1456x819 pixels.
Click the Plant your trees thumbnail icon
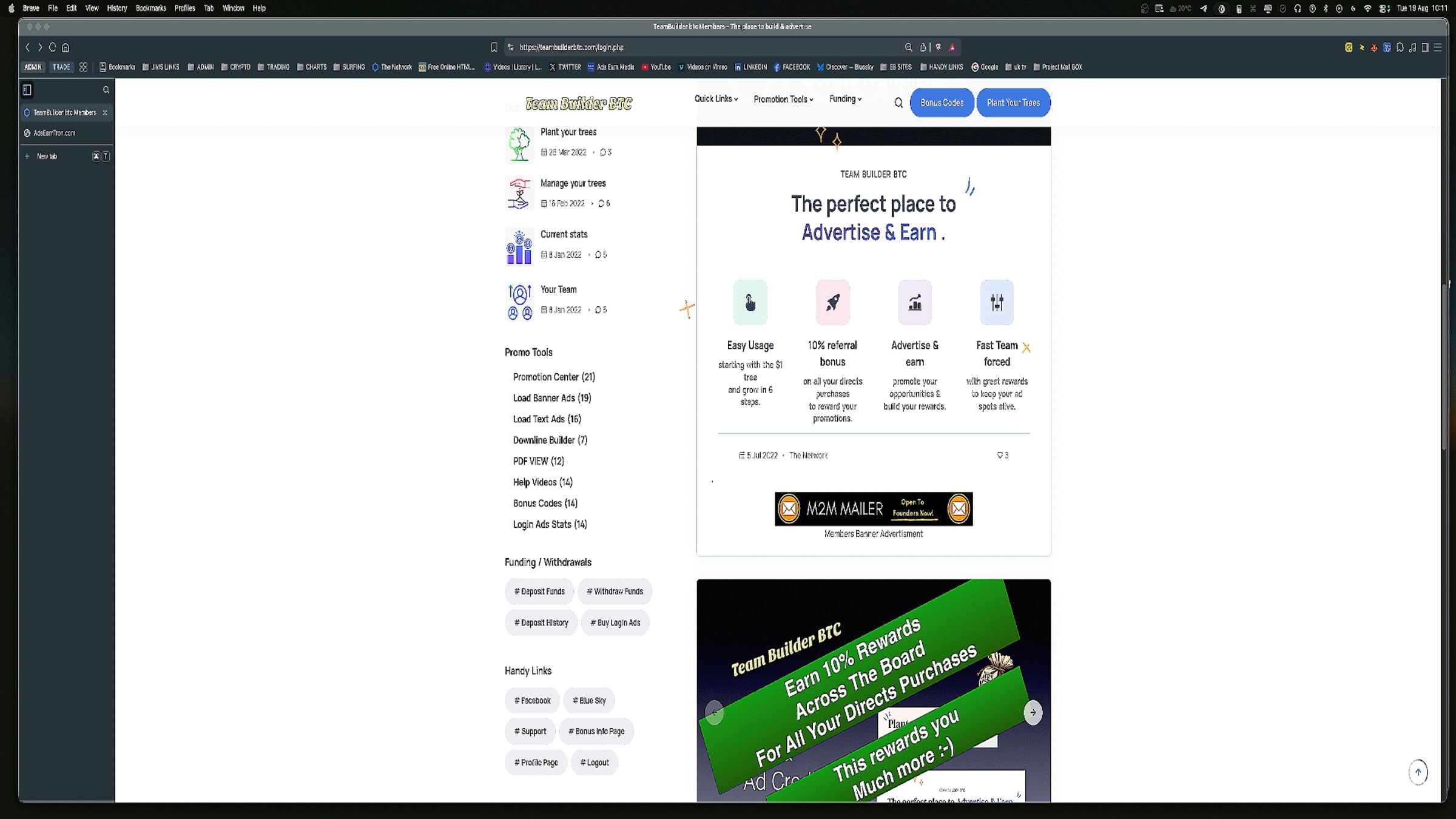[519, 144]
